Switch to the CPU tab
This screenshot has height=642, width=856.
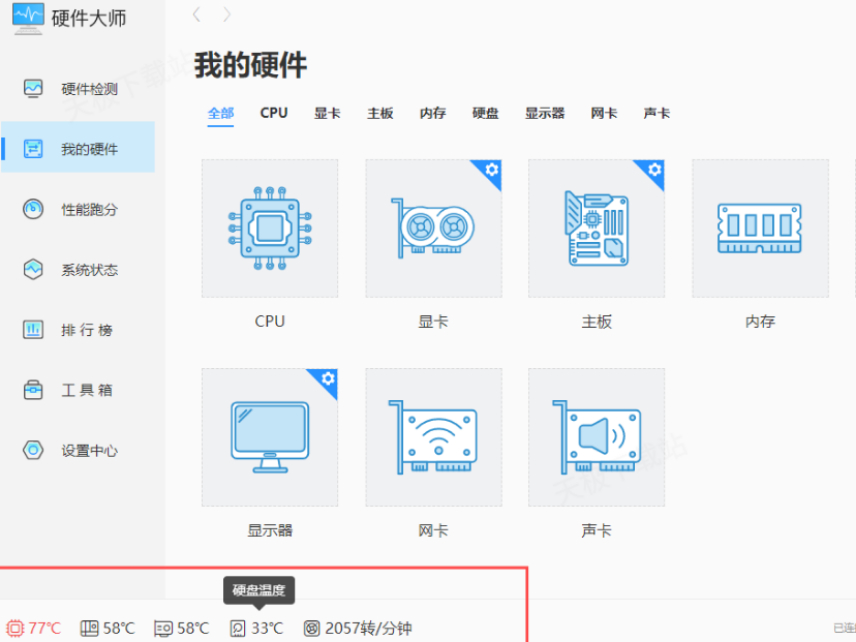[x=273, y=113]
